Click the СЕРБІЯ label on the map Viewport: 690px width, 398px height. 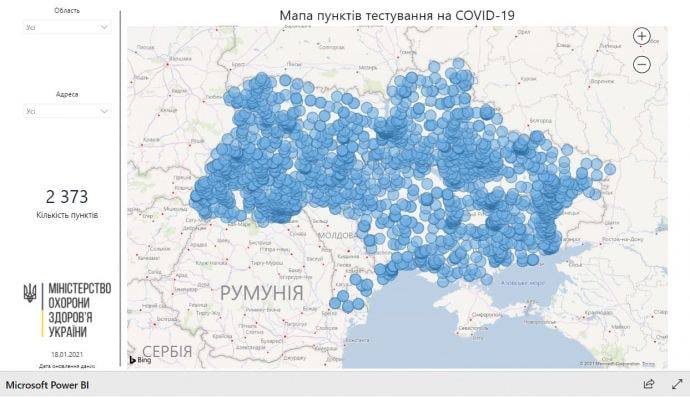[x=167, y=351]
